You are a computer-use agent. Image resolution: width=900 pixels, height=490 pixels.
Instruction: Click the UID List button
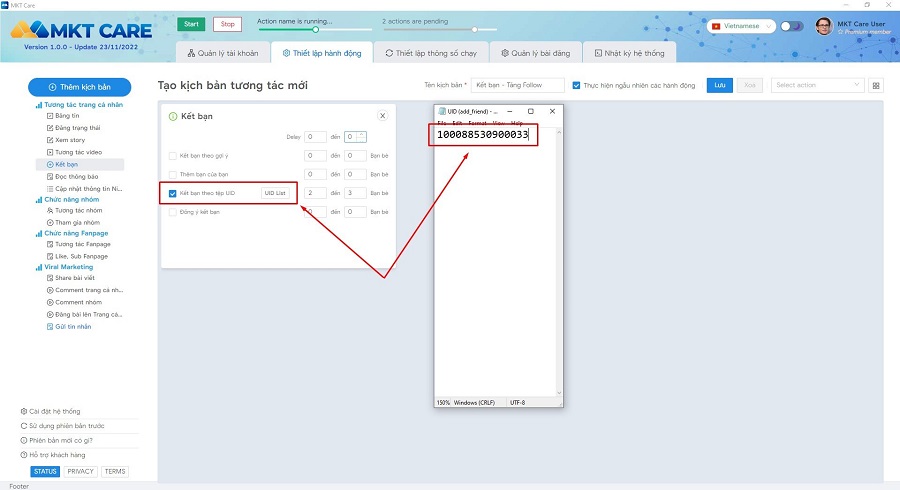275,193
